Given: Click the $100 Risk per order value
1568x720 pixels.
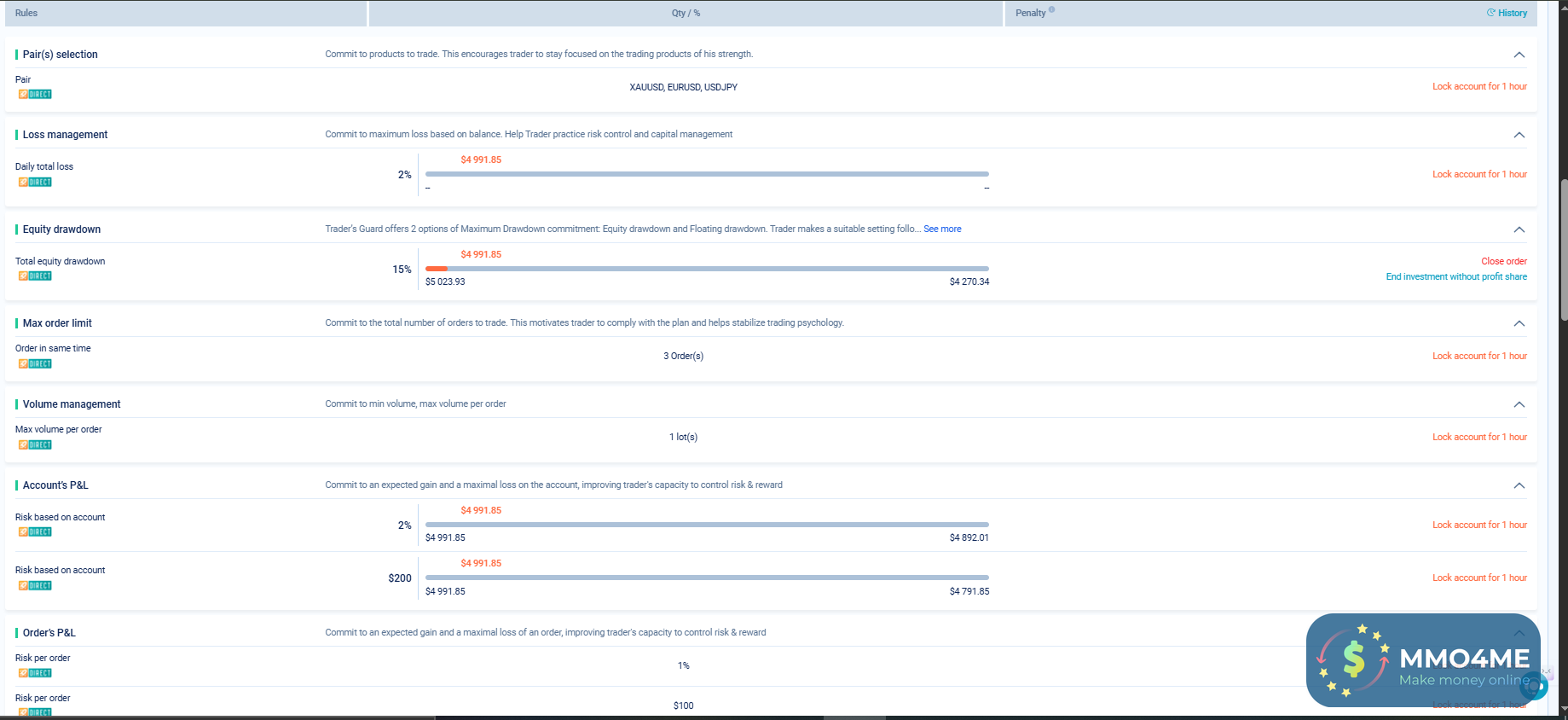Looking at the screenshot, I should click(x=684, y=705).
